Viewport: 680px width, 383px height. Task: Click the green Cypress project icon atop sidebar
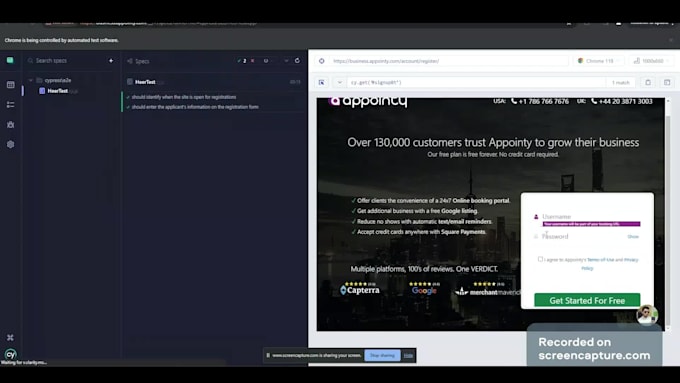[x=10, y=60]
